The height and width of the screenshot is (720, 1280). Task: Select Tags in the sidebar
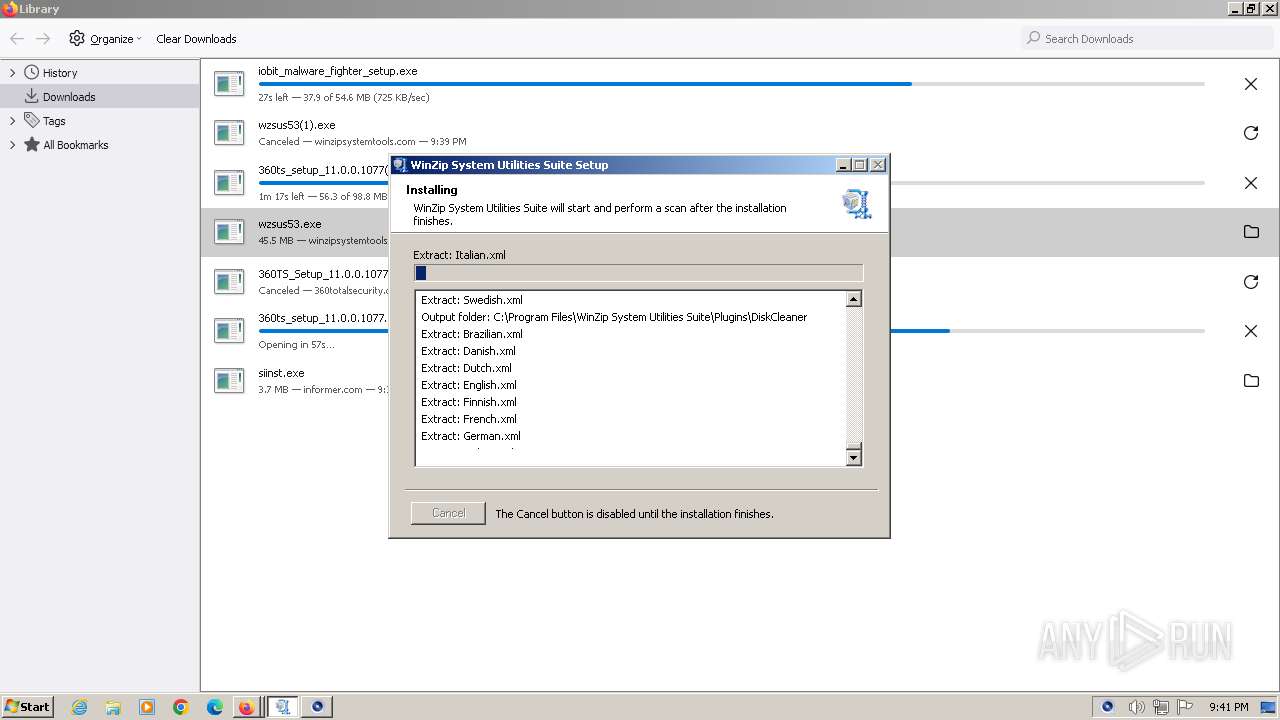pos(54,121)
